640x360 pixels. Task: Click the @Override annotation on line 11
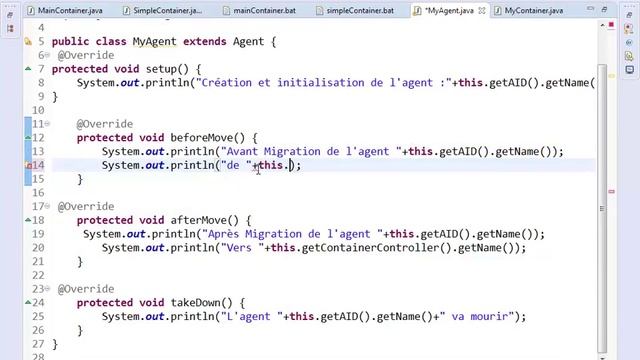click(104, 124)
